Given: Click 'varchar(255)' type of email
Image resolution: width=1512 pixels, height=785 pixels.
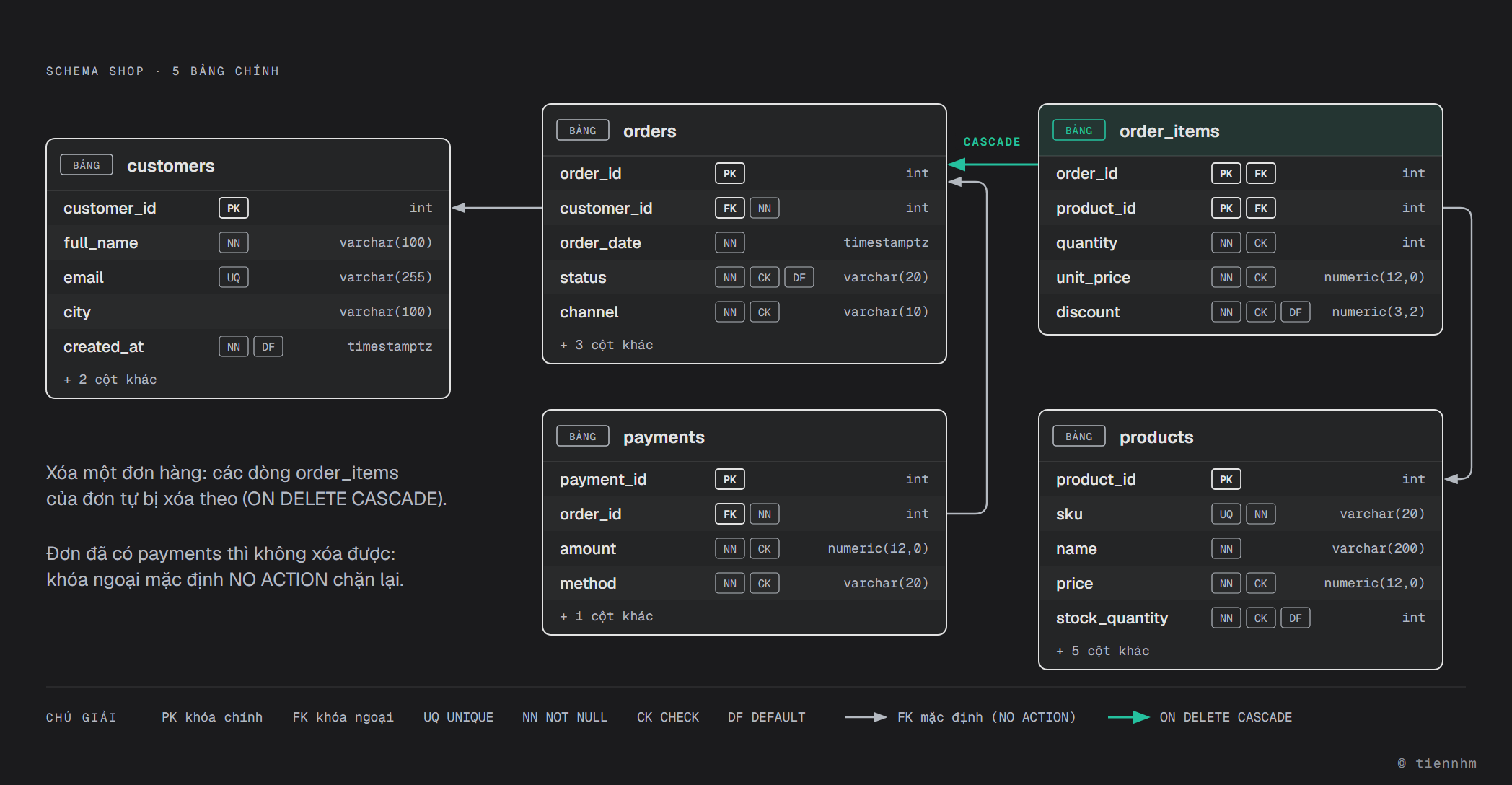Looking at the screenshot, I should tap(386, 277).
